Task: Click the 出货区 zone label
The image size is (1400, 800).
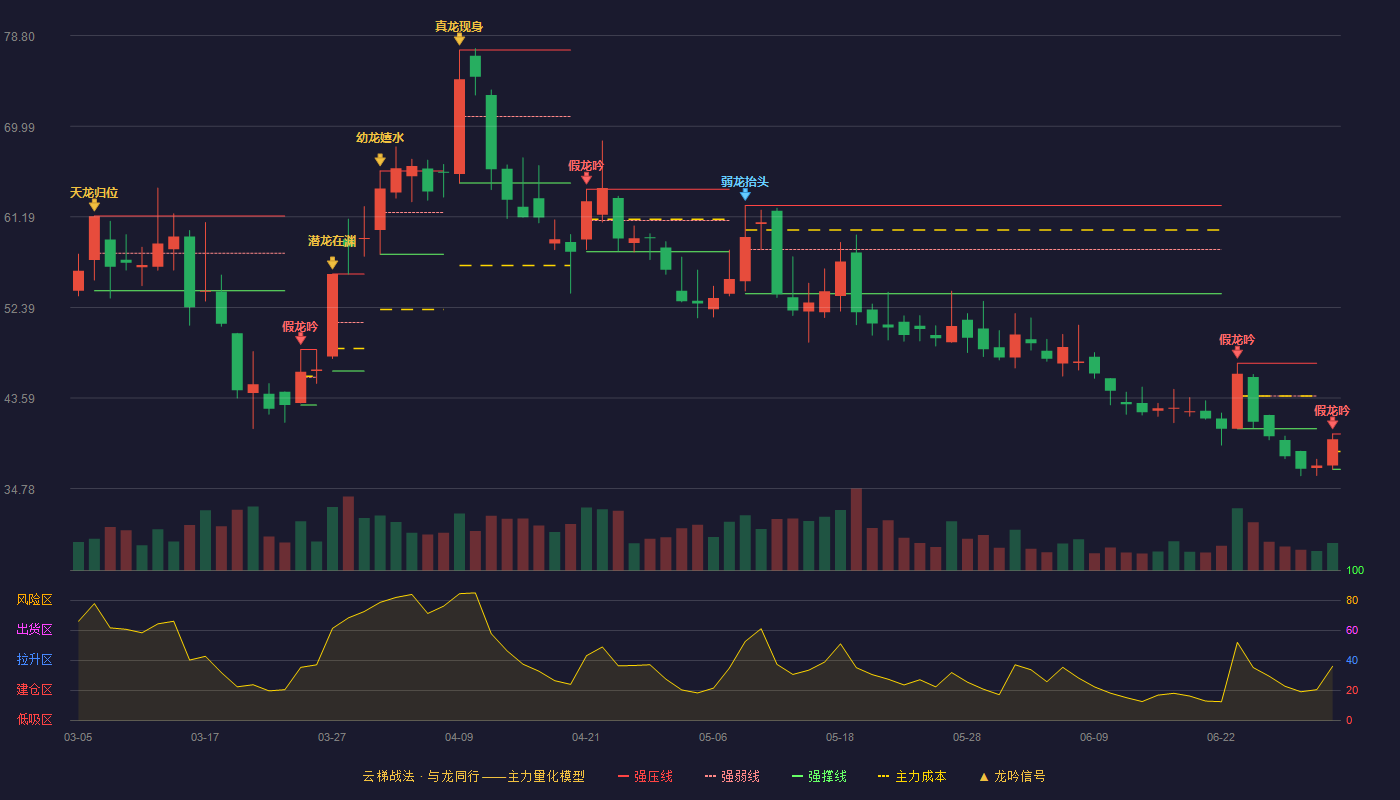Action: point(34,630)
